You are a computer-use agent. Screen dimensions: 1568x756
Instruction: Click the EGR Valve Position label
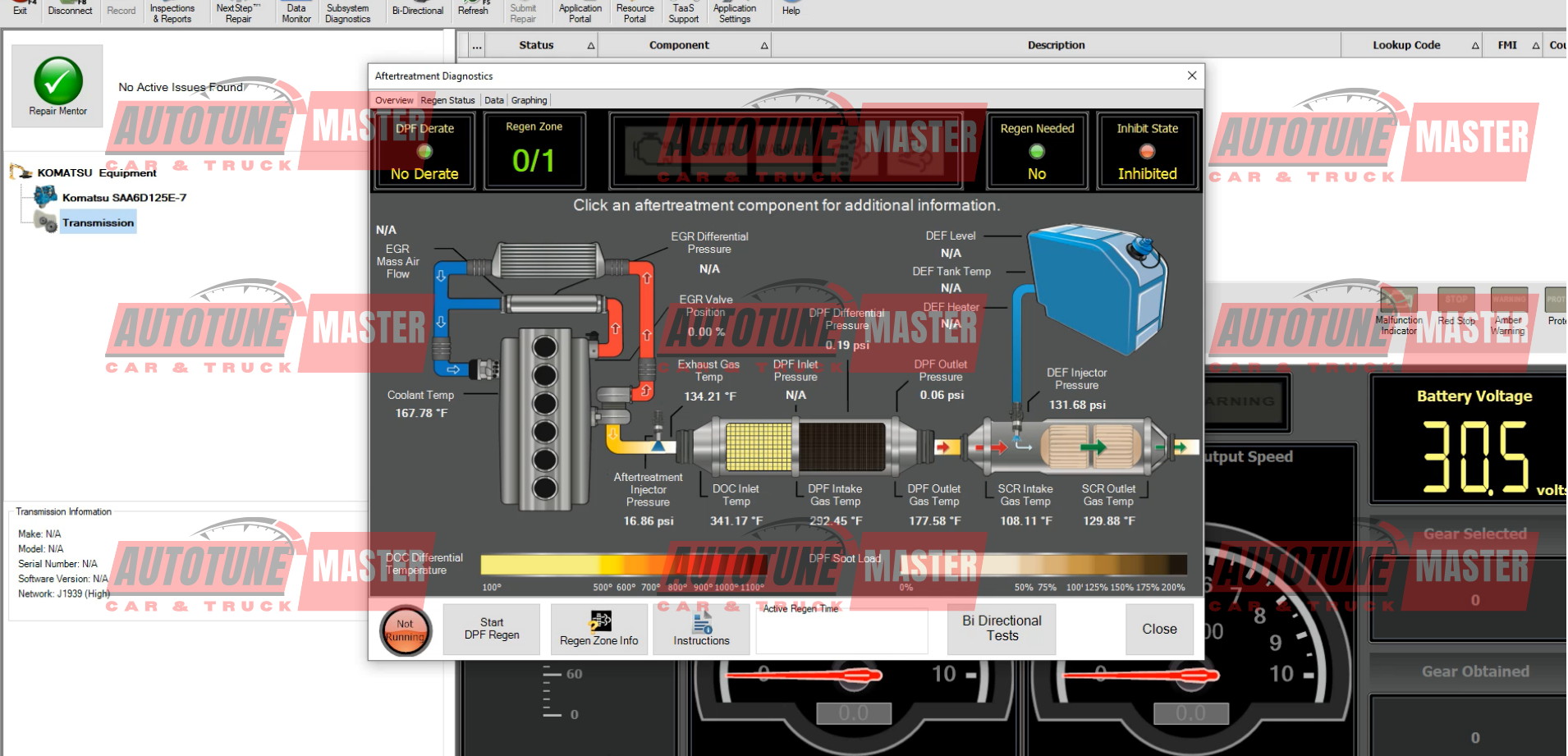click(x=706, y=306)
